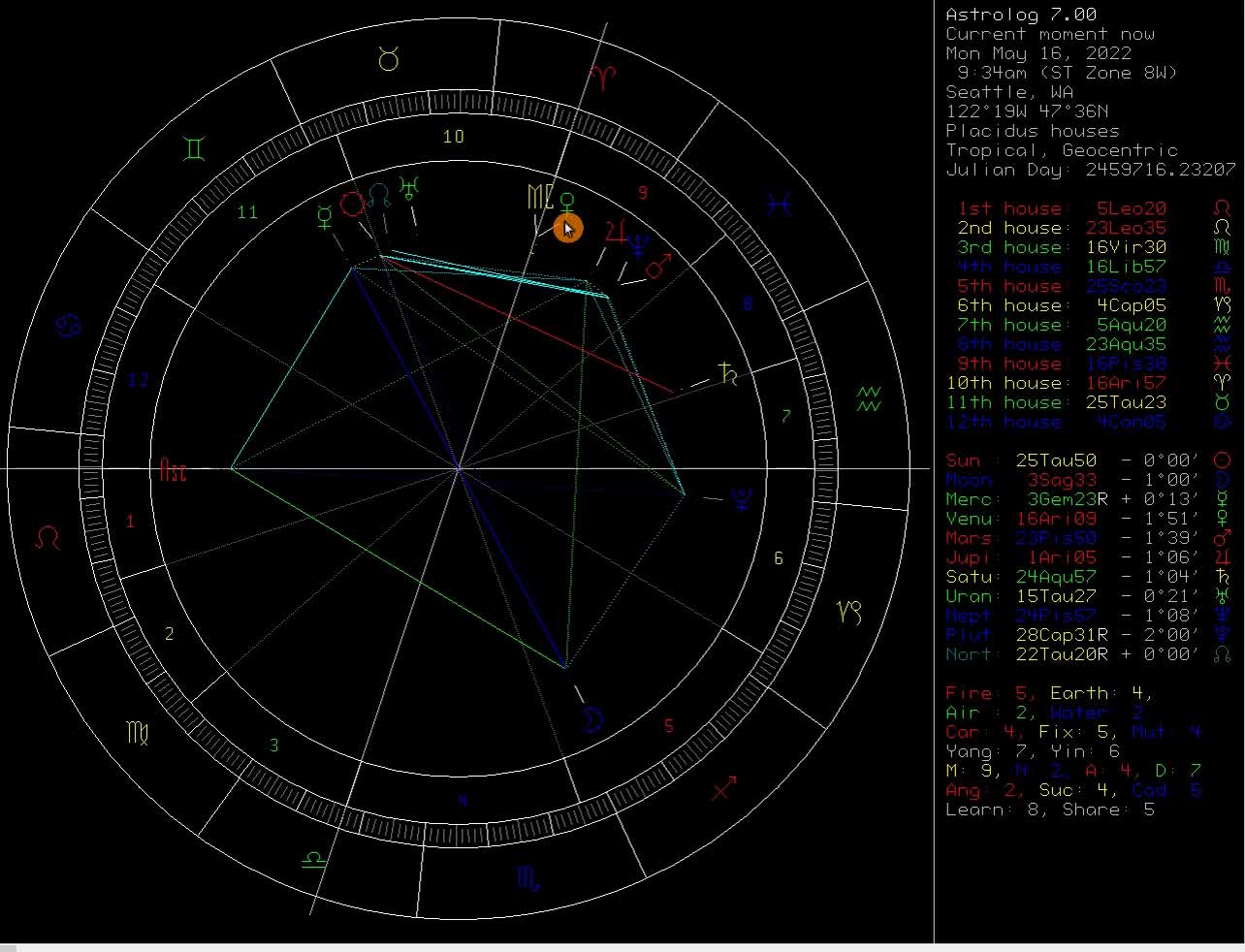Click the Pluto glyph in the chart

pos(742,500)
